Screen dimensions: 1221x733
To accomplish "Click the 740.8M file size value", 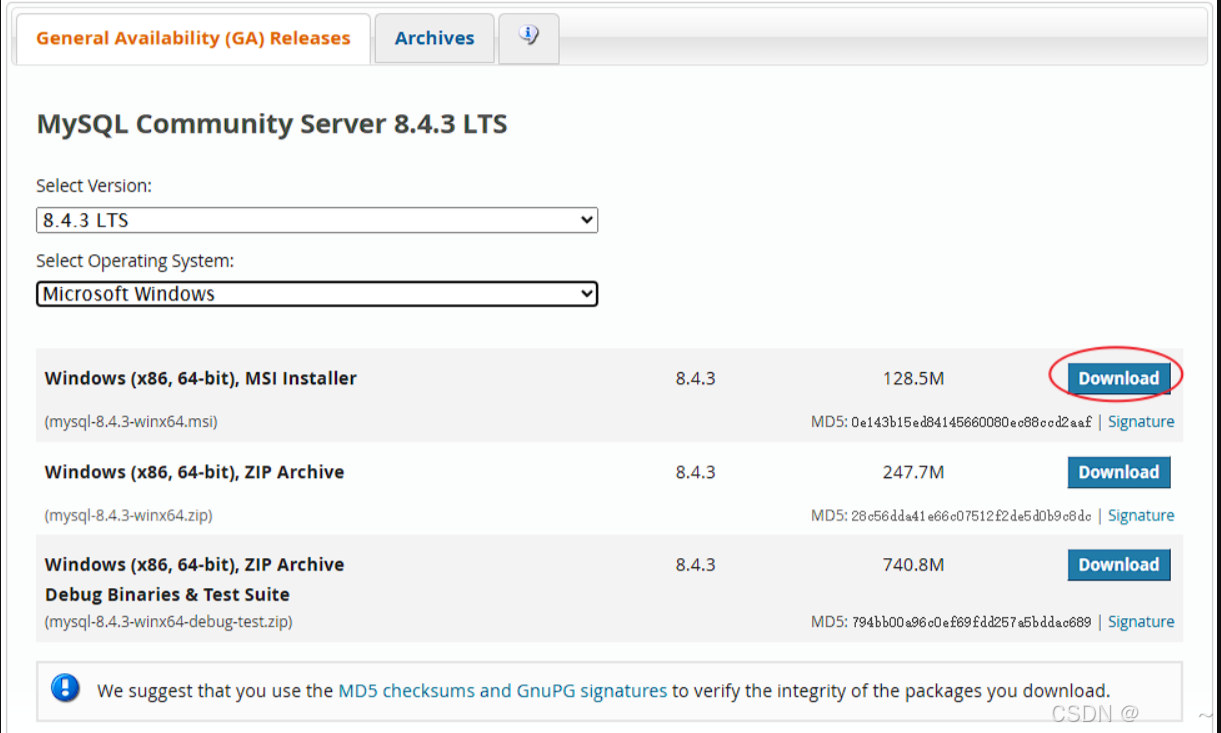I will pos(913,565).
